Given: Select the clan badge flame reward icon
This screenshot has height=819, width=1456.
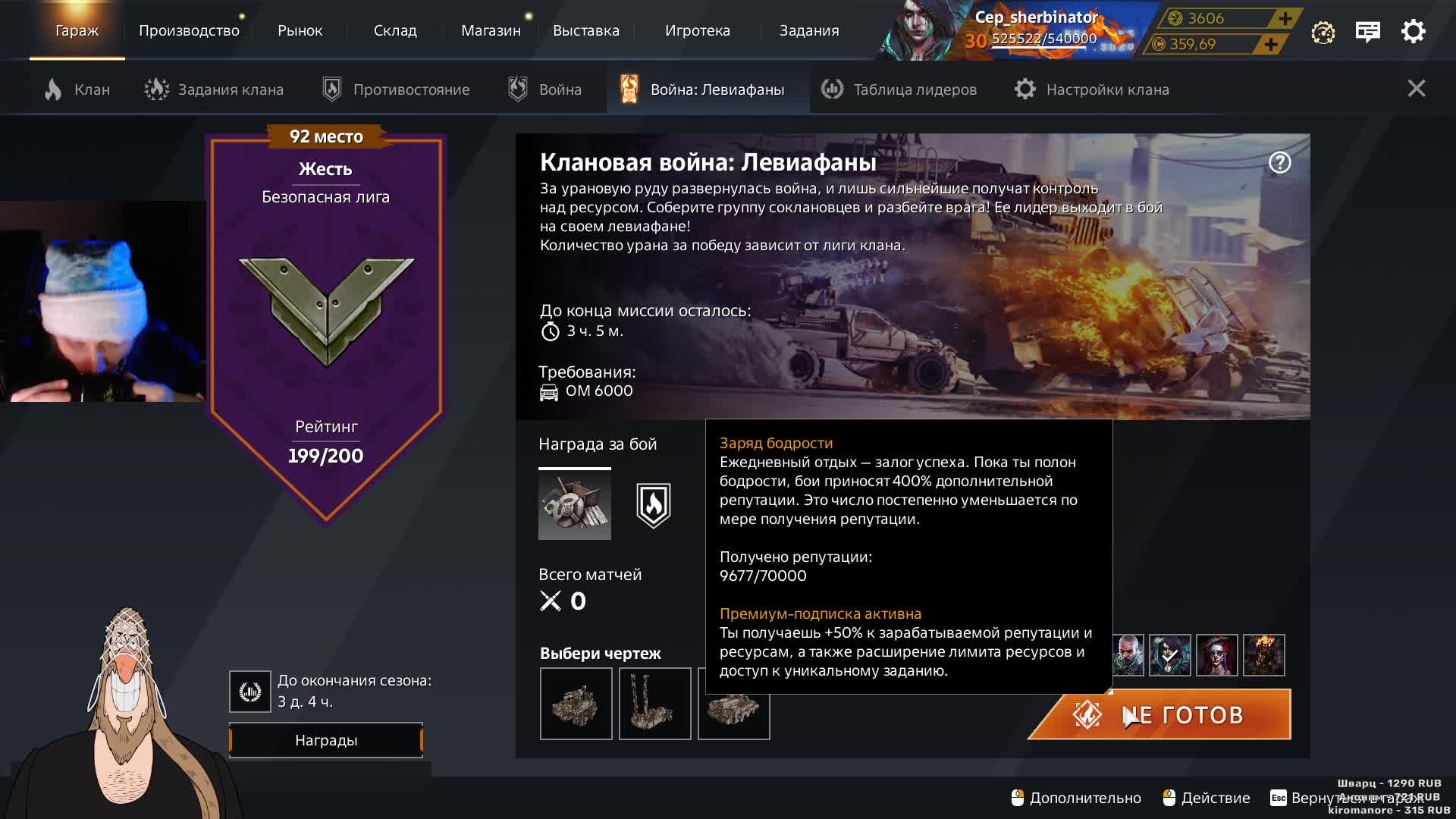Looking at the screenshot, I should [x=654, y=505].
